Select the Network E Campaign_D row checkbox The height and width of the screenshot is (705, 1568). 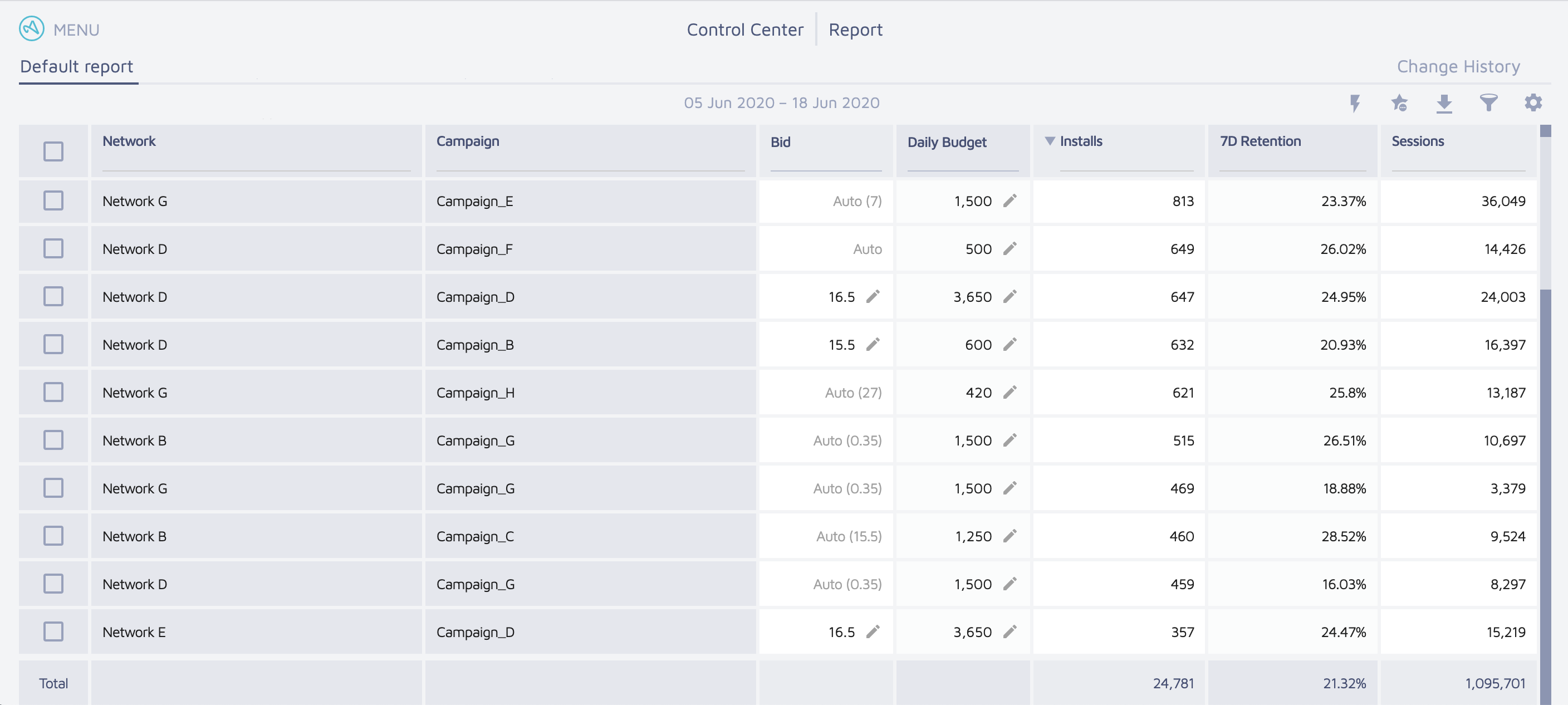click(x=53, y=631)
